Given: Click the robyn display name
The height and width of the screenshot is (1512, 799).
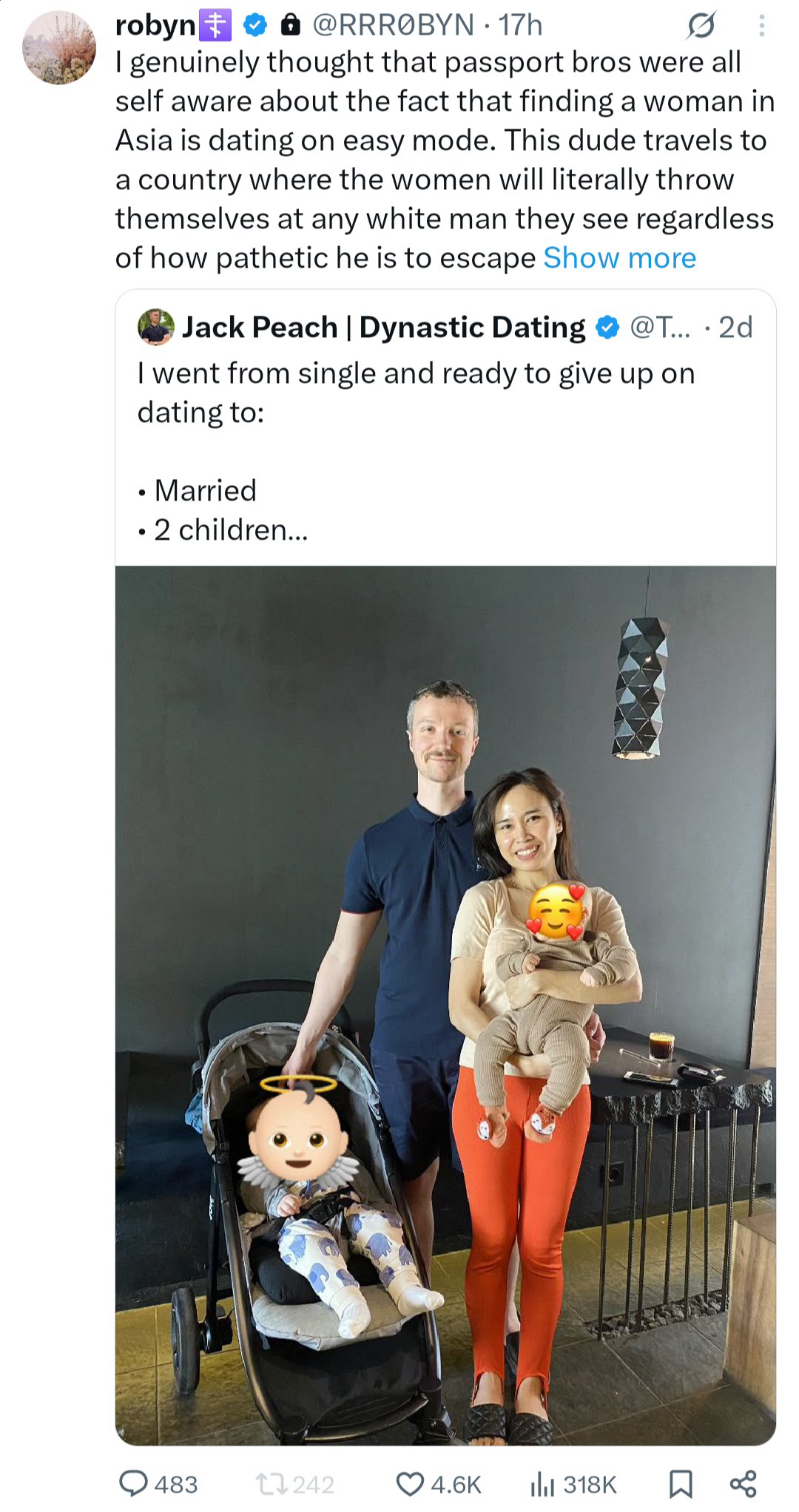Looking at the screenshot, I should (155, 26).
